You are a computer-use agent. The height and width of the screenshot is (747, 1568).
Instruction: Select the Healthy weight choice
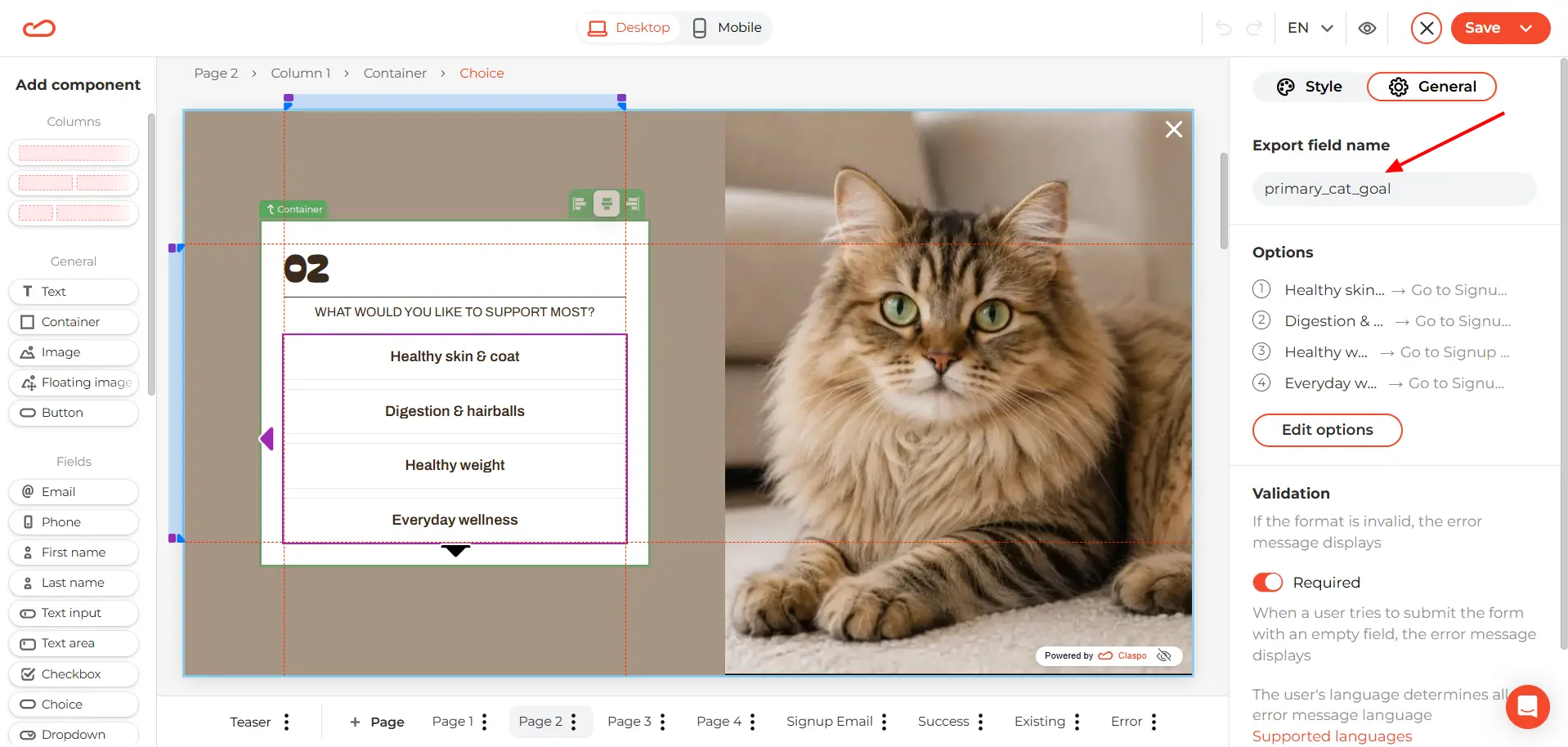coord(455,466)
